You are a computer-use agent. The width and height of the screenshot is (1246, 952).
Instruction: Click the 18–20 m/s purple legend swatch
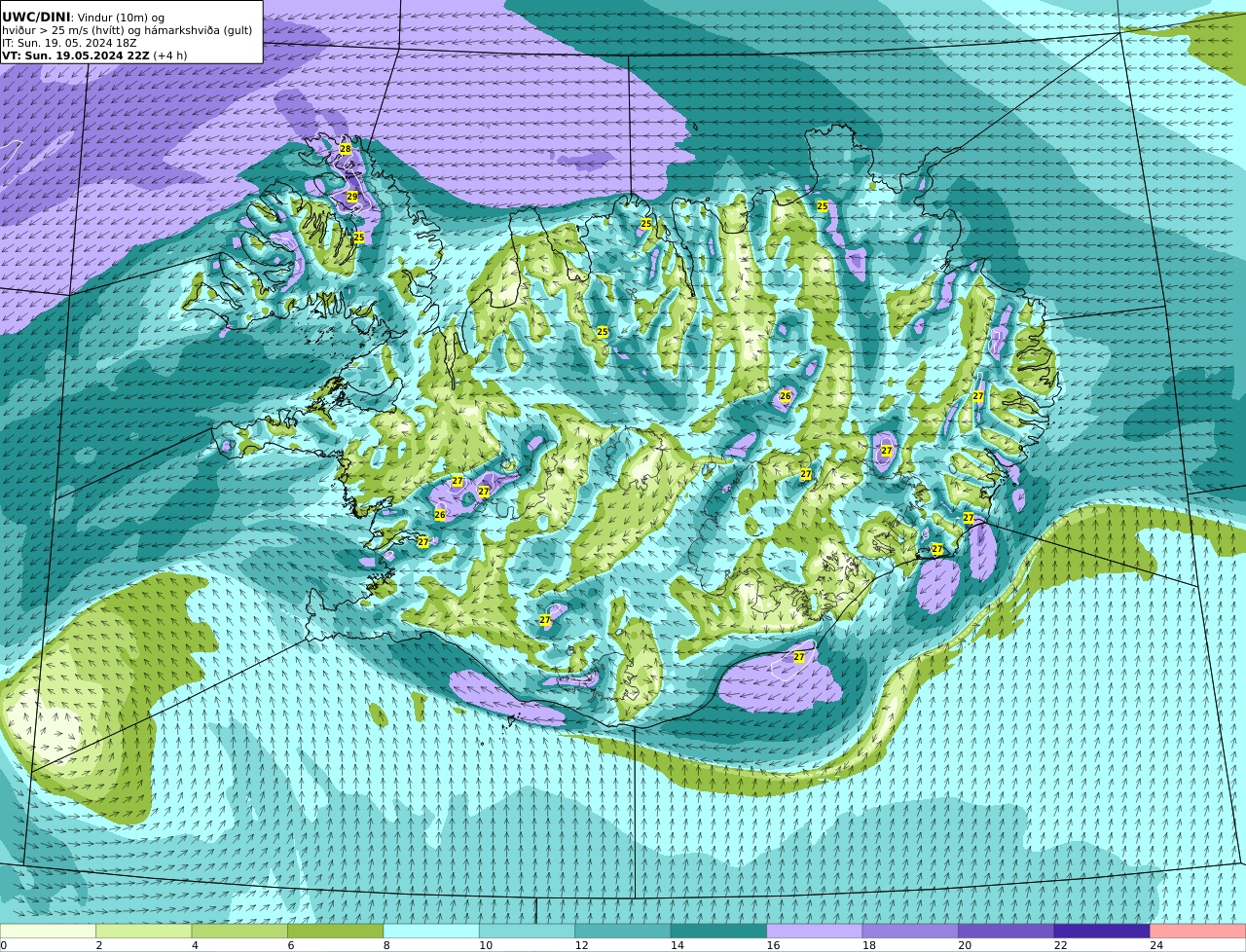(910, 931)
